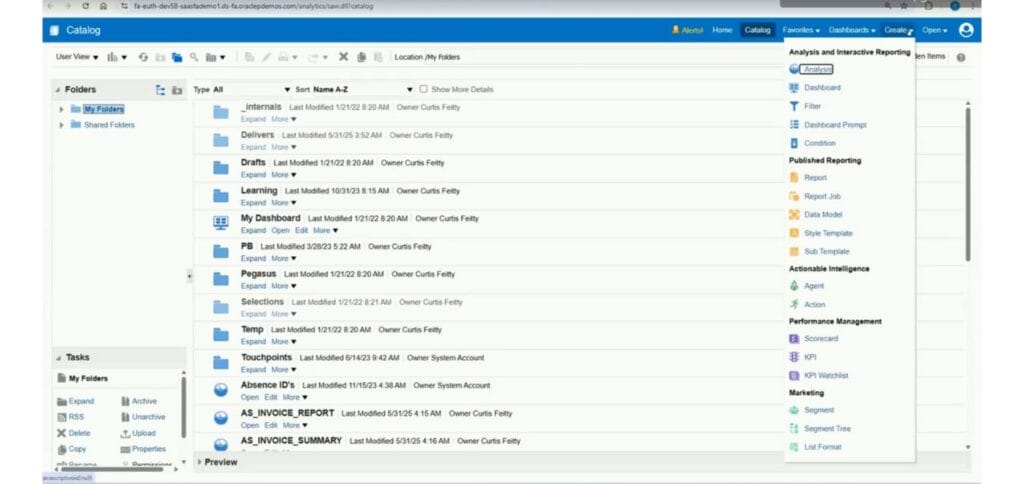Click the Data Model icon
Image resolution: width=1024 pixels, height=484 pixels.
click(794, 214)
